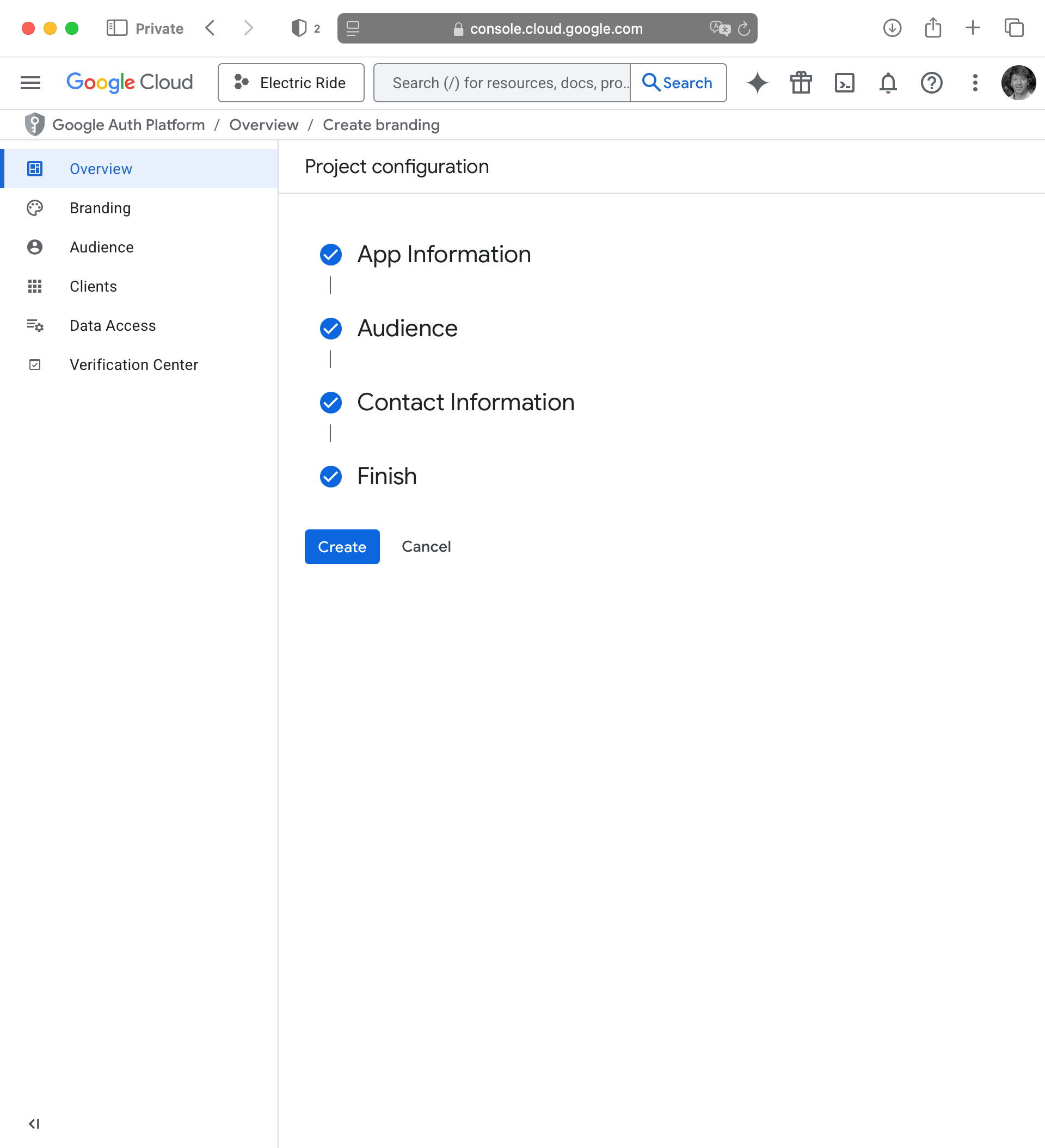Expand the App Information step

point(443,255)
